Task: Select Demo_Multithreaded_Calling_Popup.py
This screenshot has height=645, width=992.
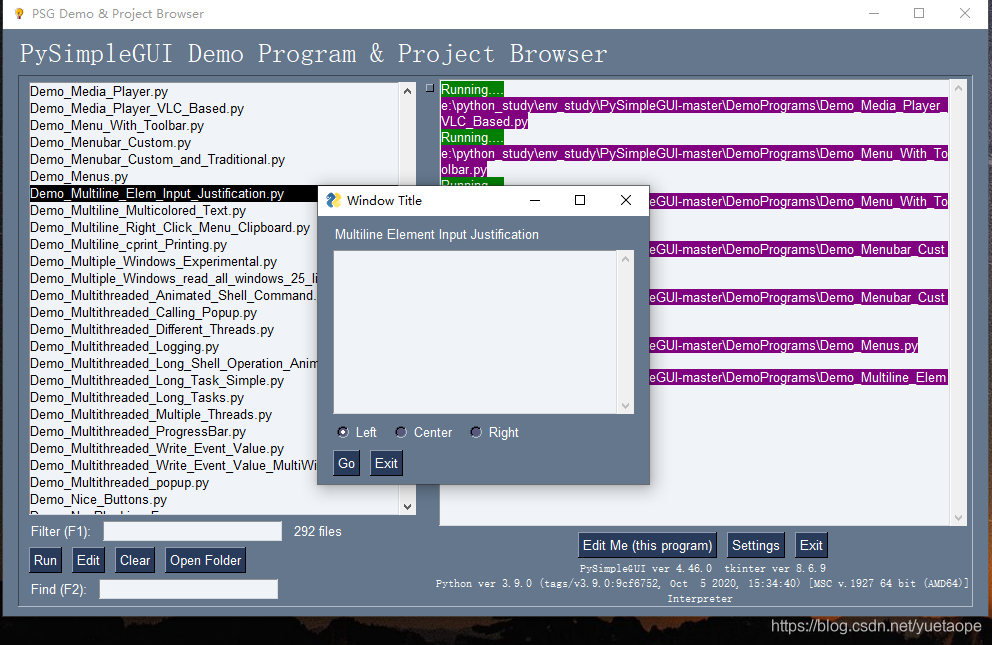Action: point(173,313)
